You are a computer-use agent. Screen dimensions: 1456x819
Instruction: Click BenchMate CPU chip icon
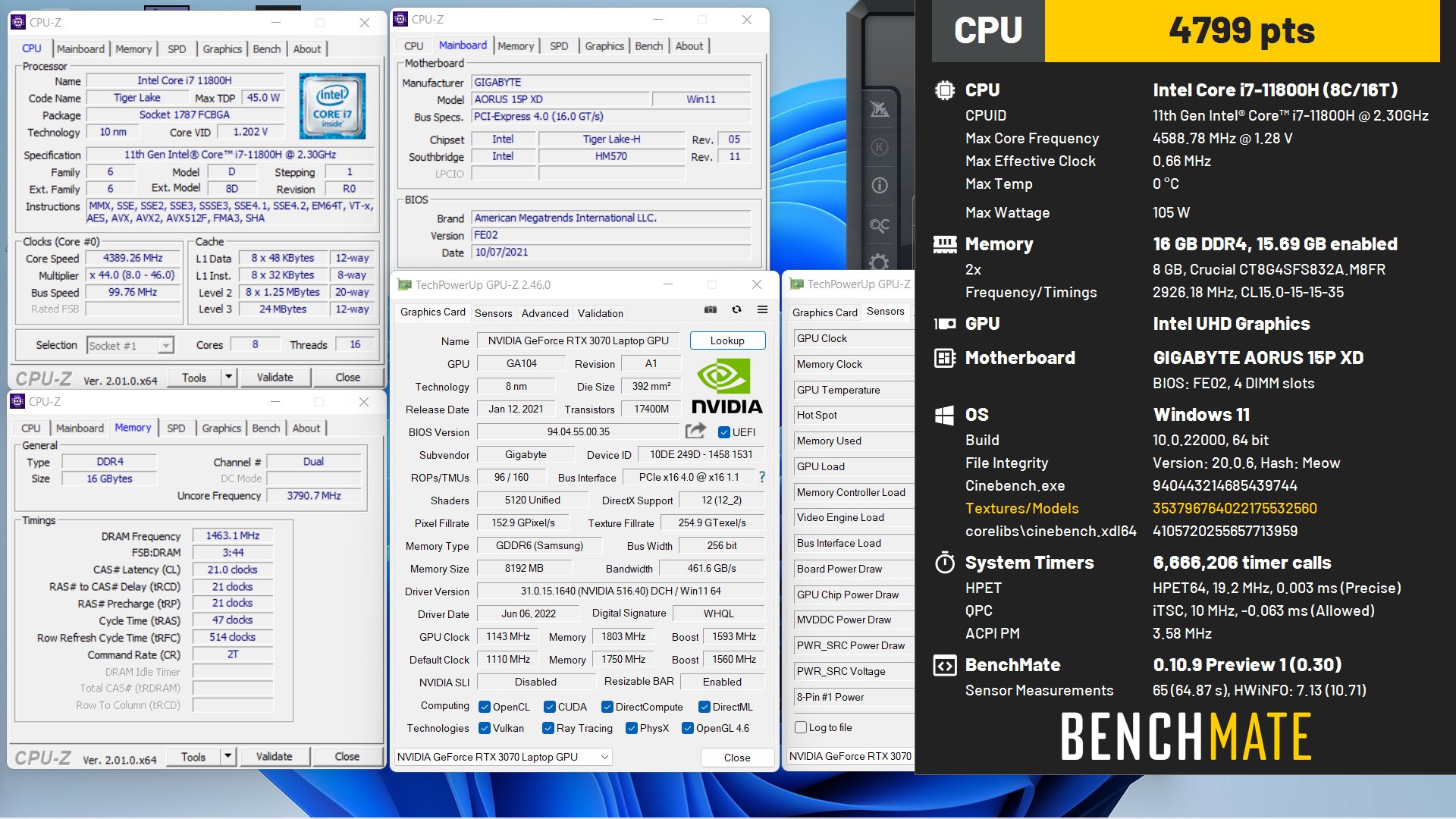tap(944, 90)
